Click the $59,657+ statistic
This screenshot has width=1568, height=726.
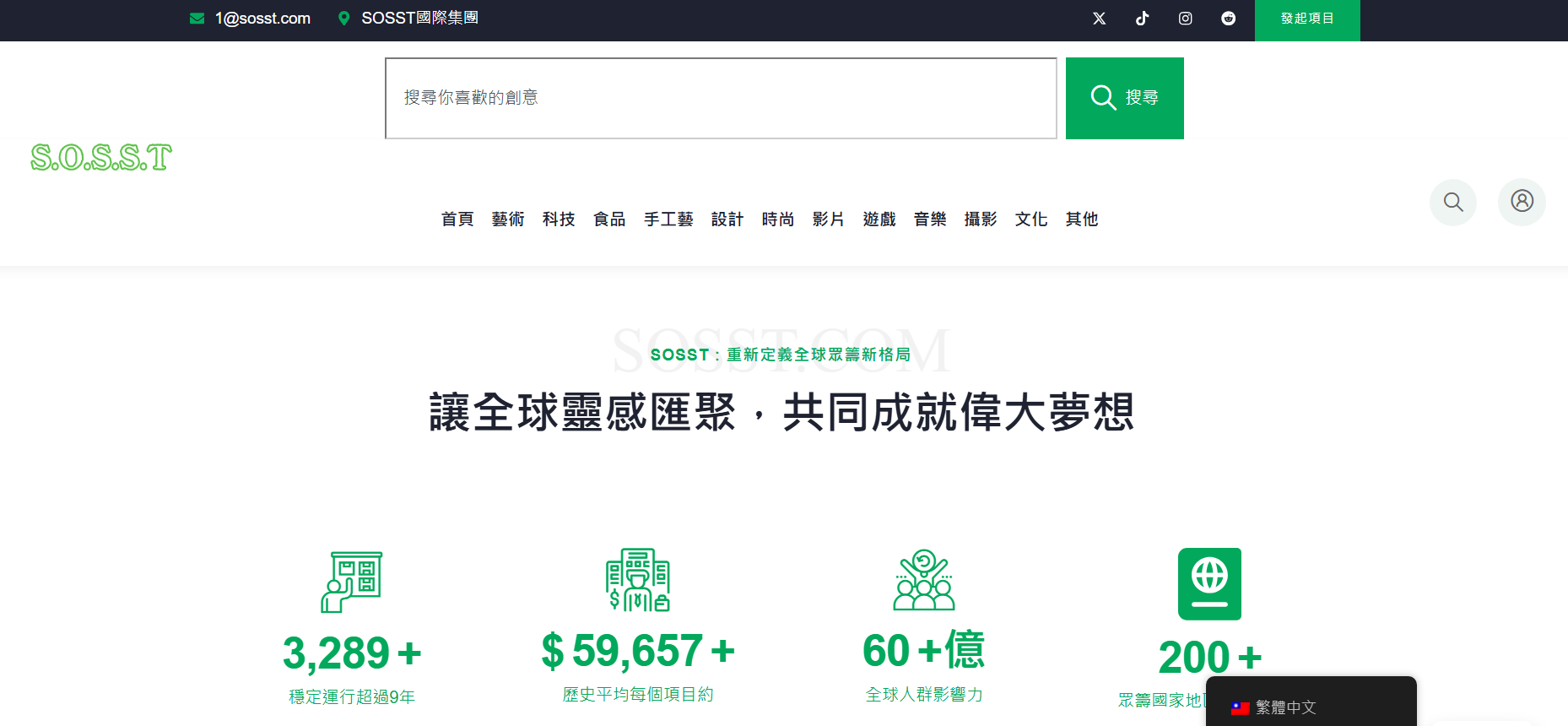638,651
